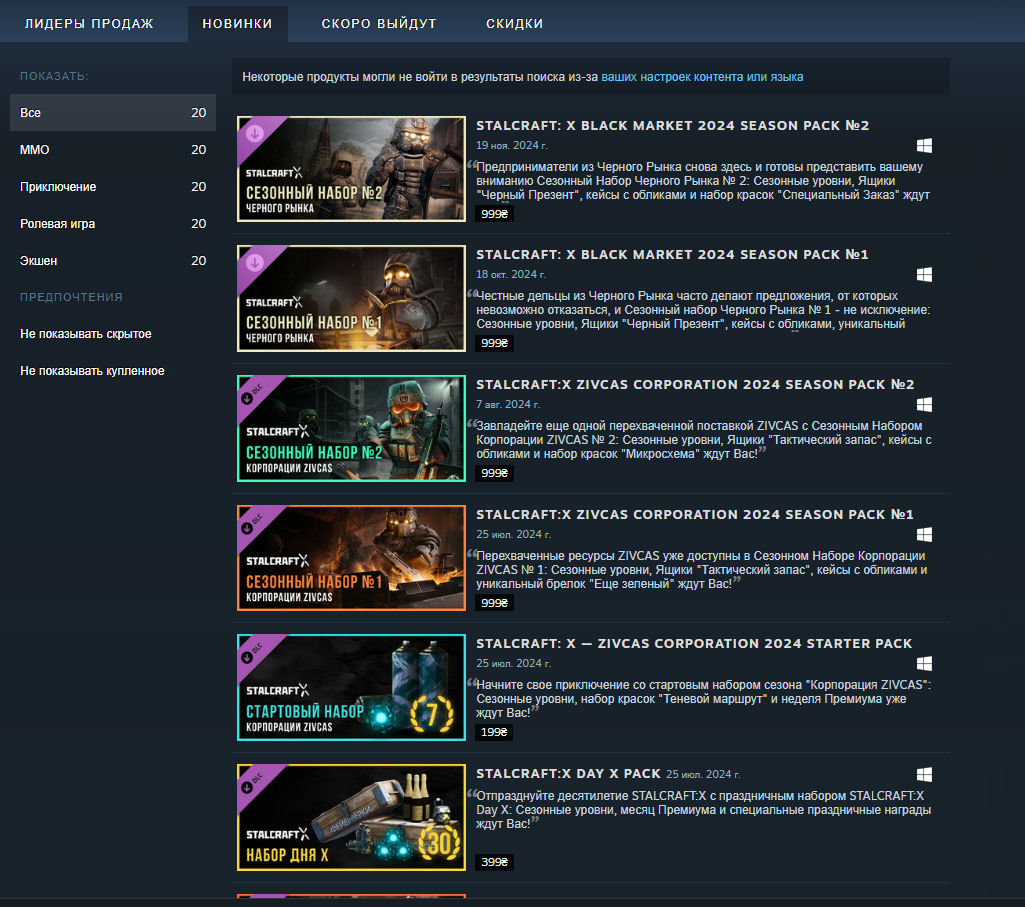
Task: Click DLC download badge on Black Market №2 image
Action: (255, 133)
